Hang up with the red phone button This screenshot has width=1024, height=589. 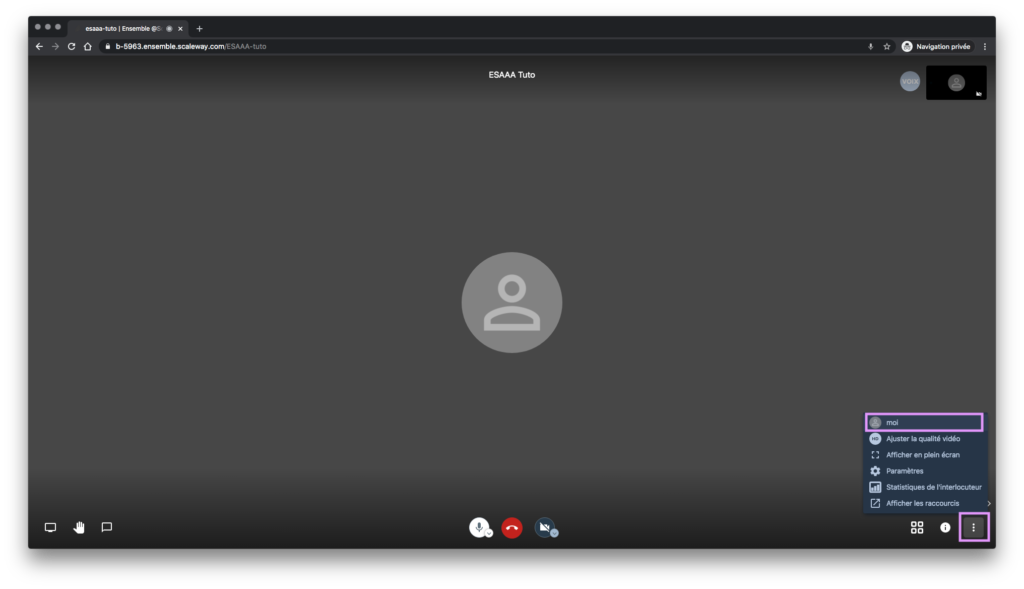(512, 528)
